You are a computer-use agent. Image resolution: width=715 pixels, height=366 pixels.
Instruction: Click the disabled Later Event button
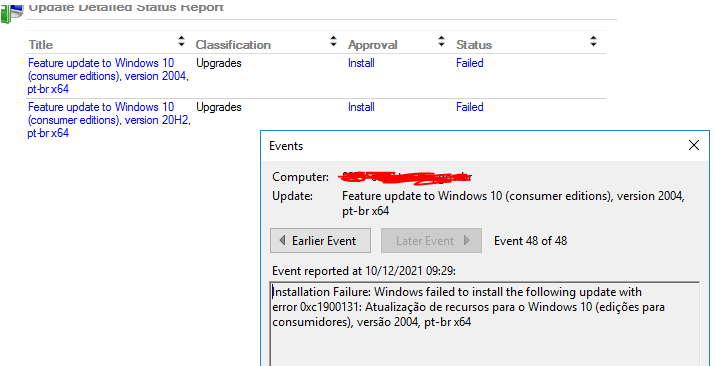(x=431, y=241)
